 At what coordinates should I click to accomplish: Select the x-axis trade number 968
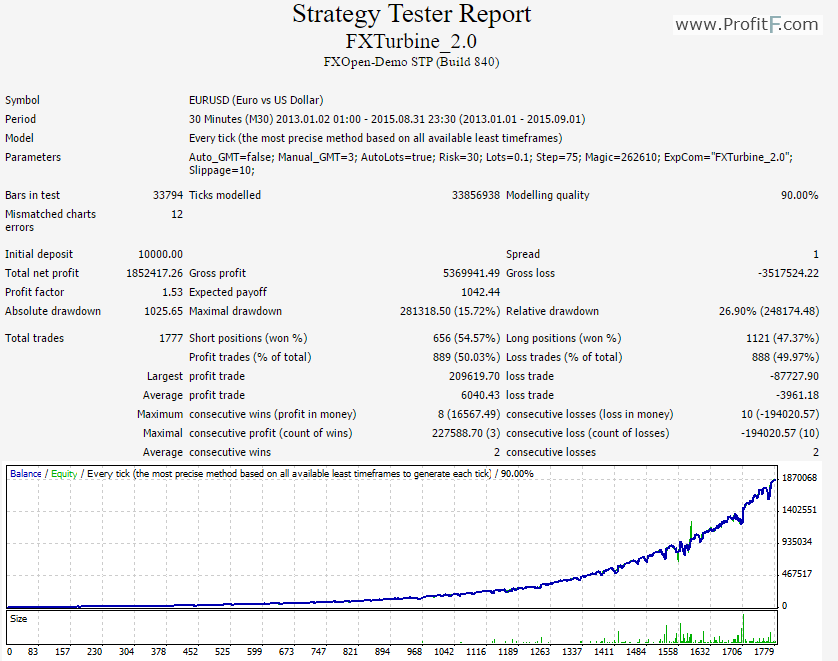tap(414, 651)
